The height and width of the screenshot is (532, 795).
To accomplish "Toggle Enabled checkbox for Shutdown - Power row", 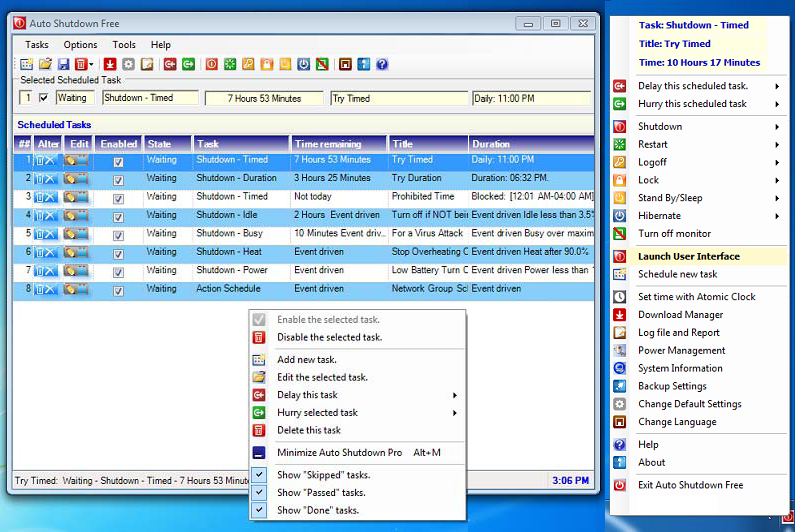I will point(118,272).
